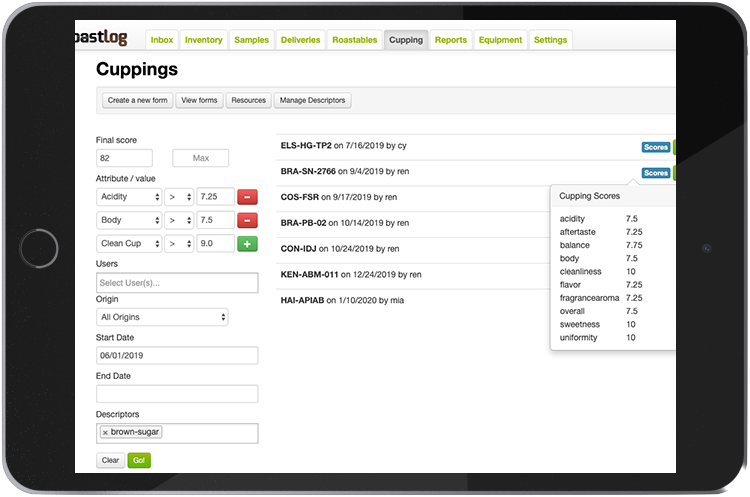This screenshot has width=750, height=497.
Task: Click the Max final score field
Action: click(200, 158)
